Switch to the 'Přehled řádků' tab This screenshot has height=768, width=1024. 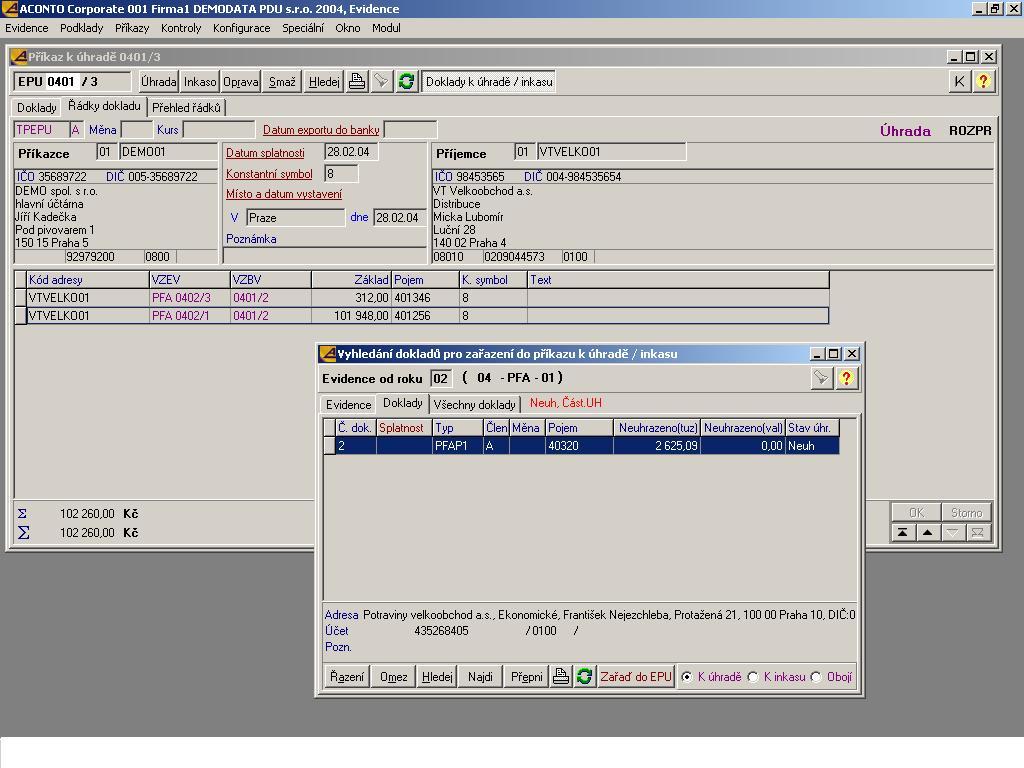tap(186, 108)
